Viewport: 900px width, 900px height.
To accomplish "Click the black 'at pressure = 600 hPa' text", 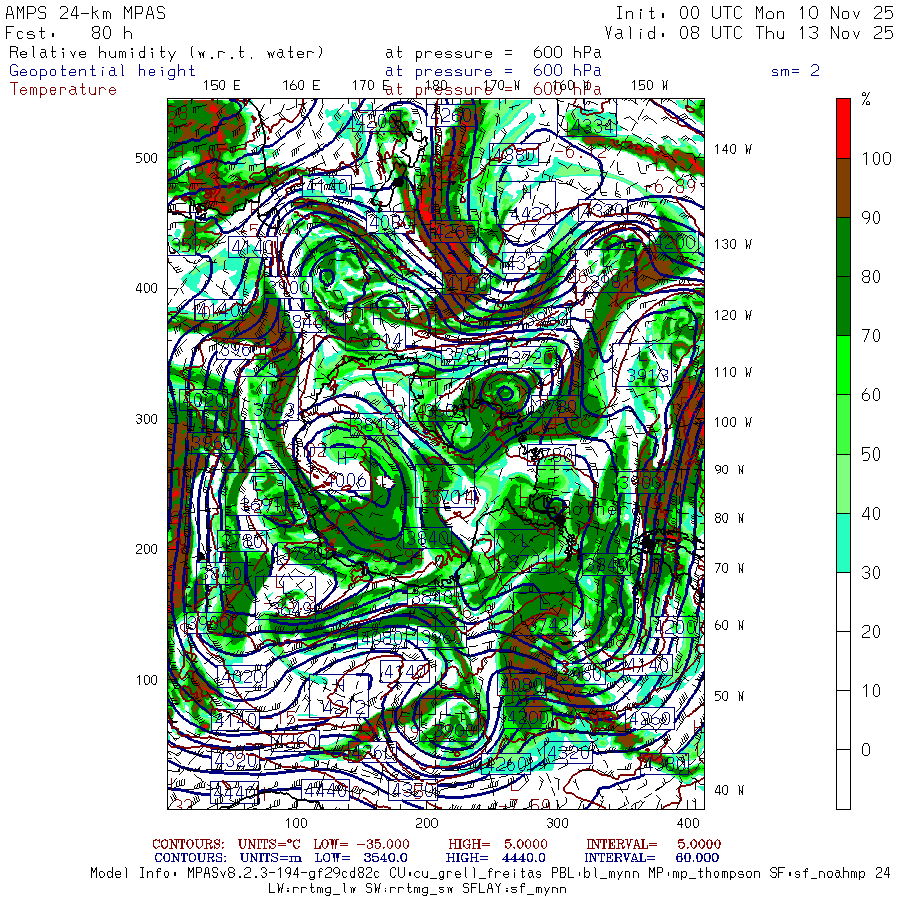I will (493, 53).
